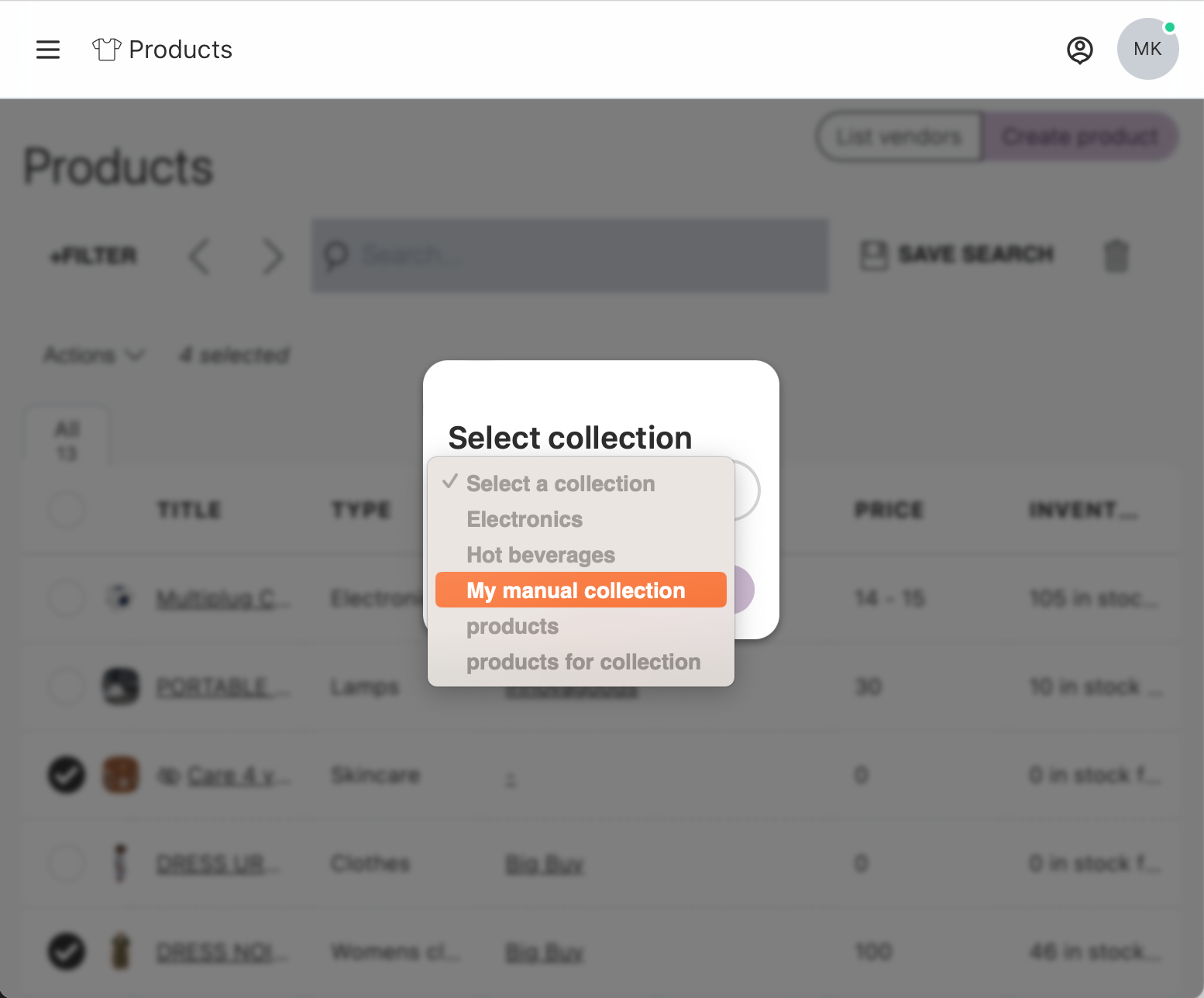Click the Multiplug product thumbnail
The width and height of the screenshot is (1204, 998).
[120, 598]
